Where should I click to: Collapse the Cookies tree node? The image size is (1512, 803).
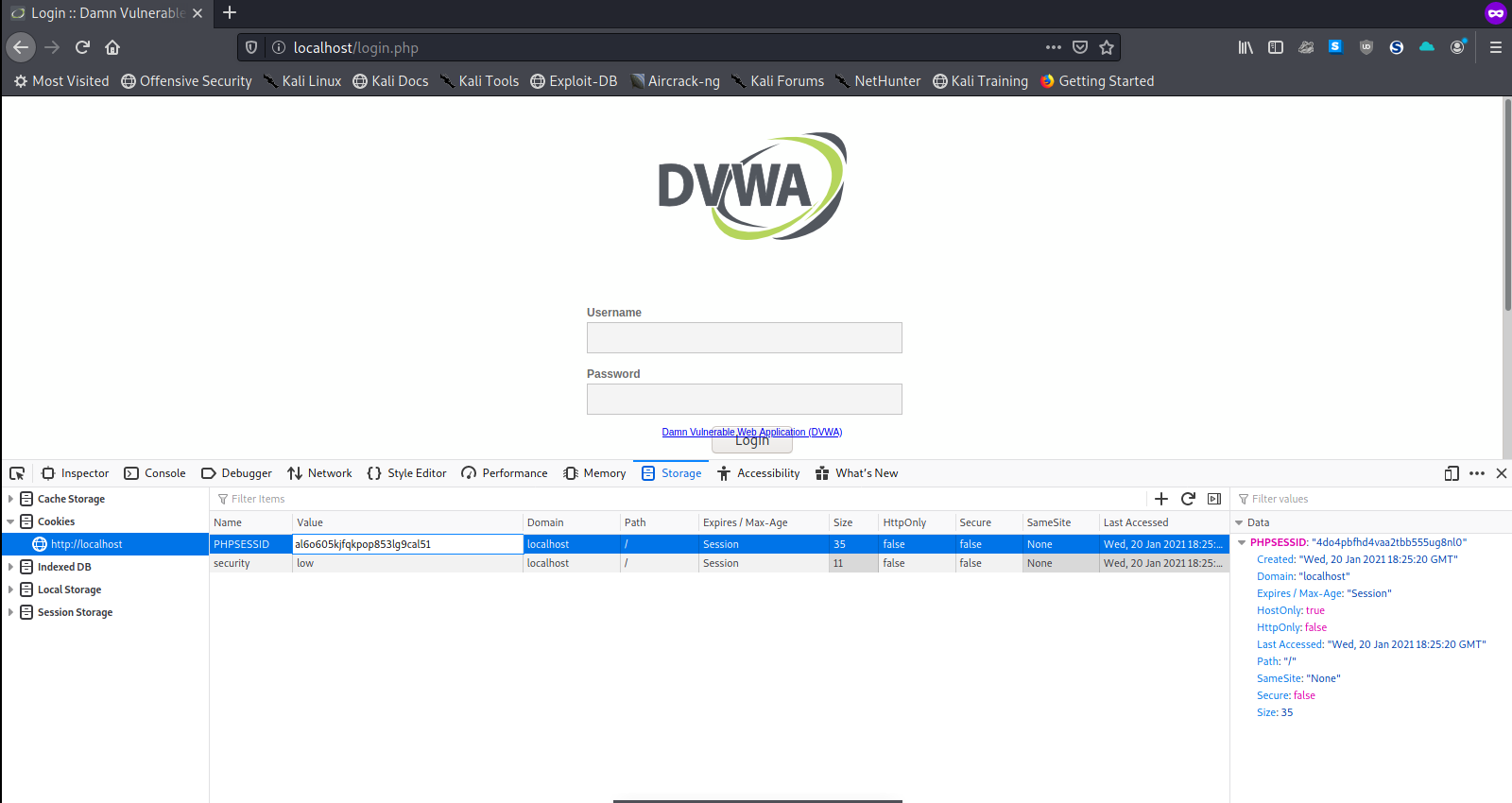pos(10,521)
